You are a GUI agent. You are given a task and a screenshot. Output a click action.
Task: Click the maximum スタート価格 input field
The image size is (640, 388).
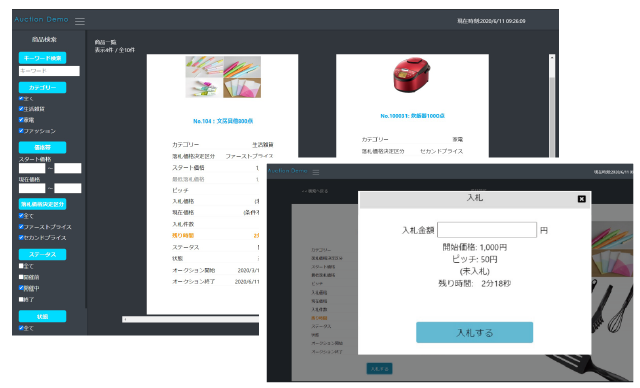(x=68, y=168)
